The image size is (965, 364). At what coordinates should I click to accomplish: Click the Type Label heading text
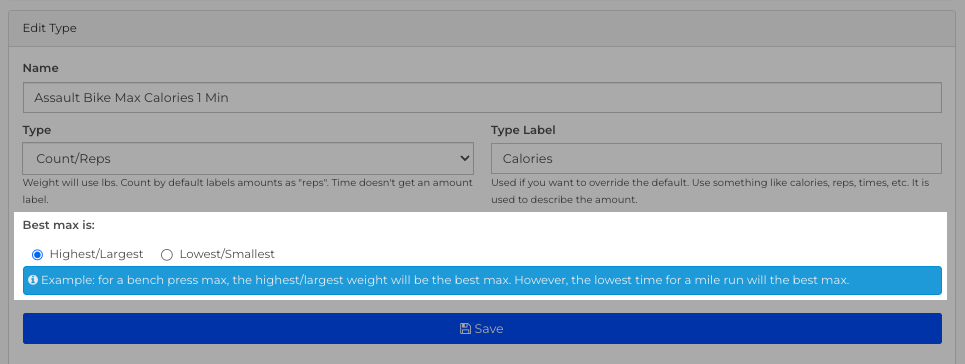(523, 130)
